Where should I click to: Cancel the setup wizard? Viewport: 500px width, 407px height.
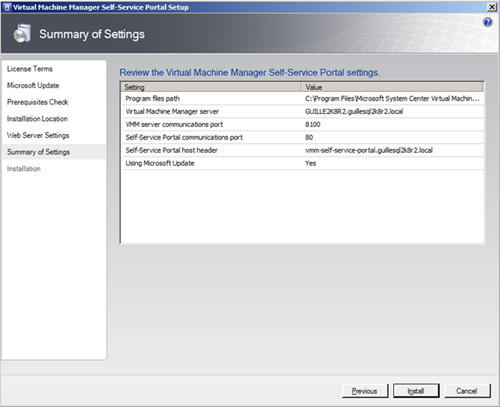coord(467,391)
